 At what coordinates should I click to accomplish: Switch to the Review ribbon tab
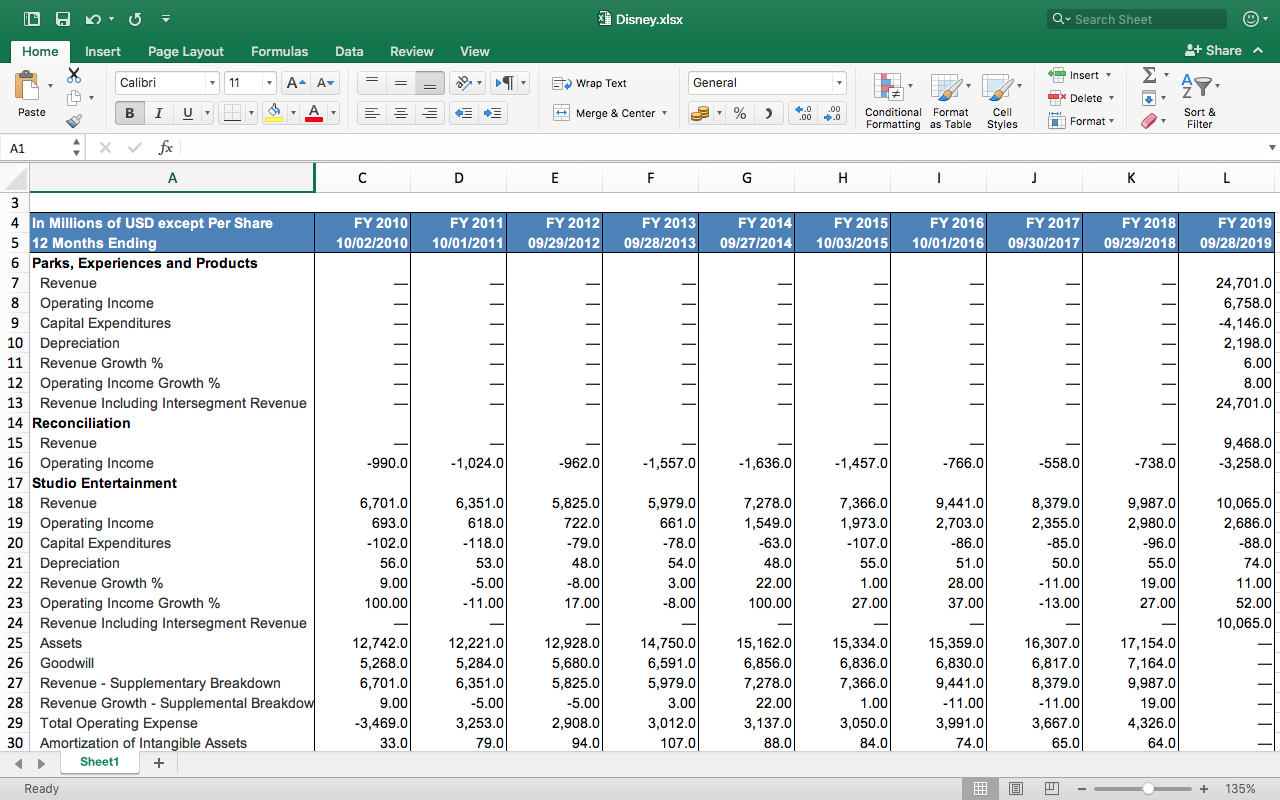tap(412, 51)
